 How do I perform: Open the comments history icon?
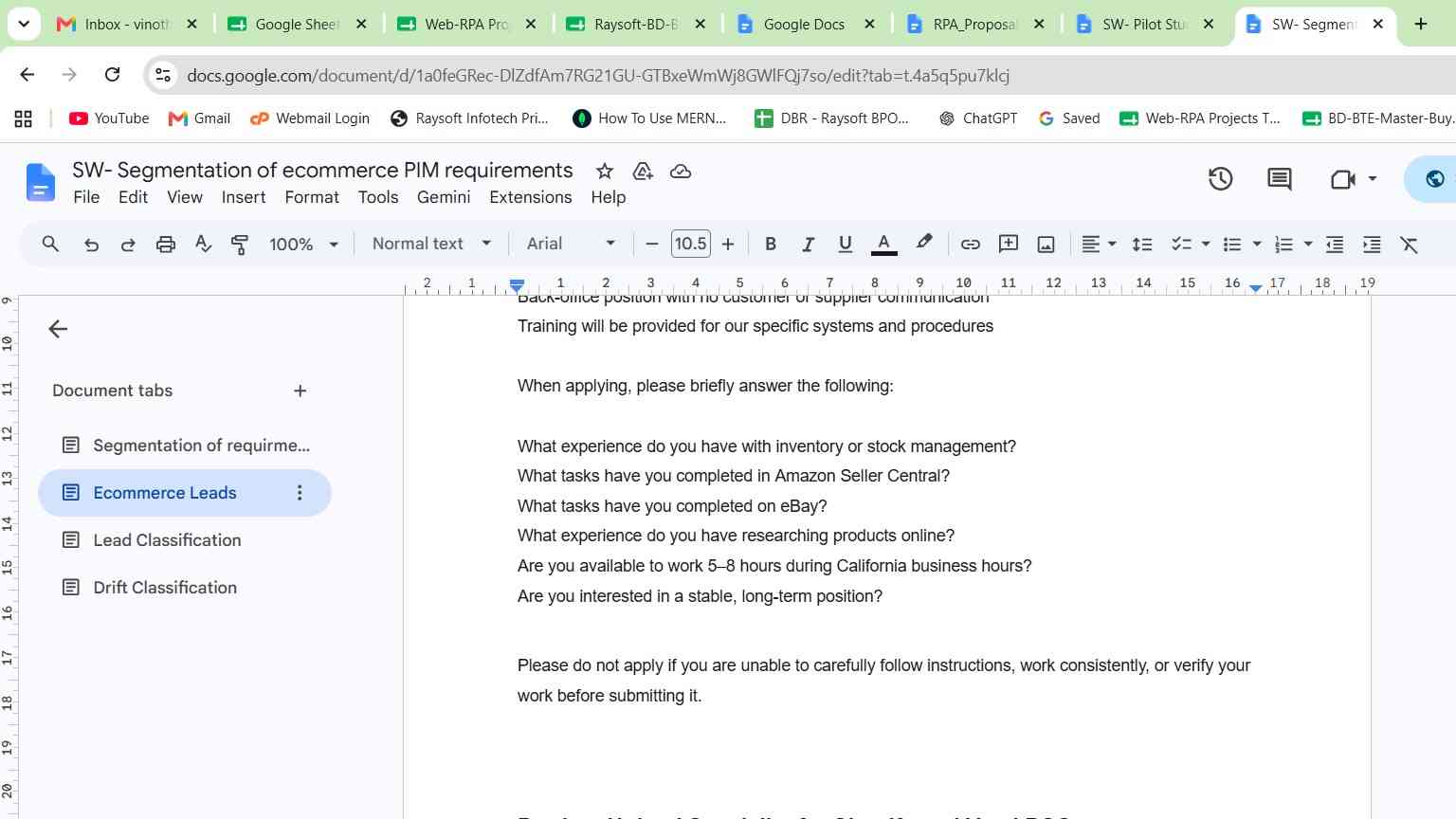[x=1279, y=178]
